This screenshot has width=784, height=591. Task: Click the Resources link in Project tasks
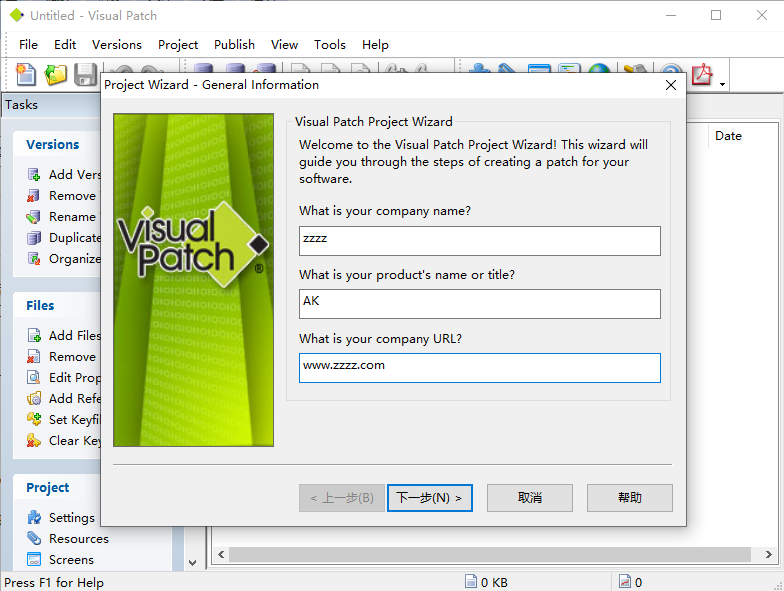coord(78,538)
